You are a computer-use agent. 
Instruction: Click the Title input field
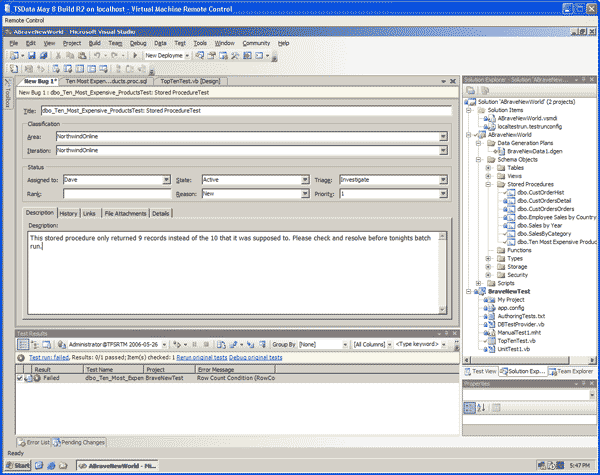[246, 111]
